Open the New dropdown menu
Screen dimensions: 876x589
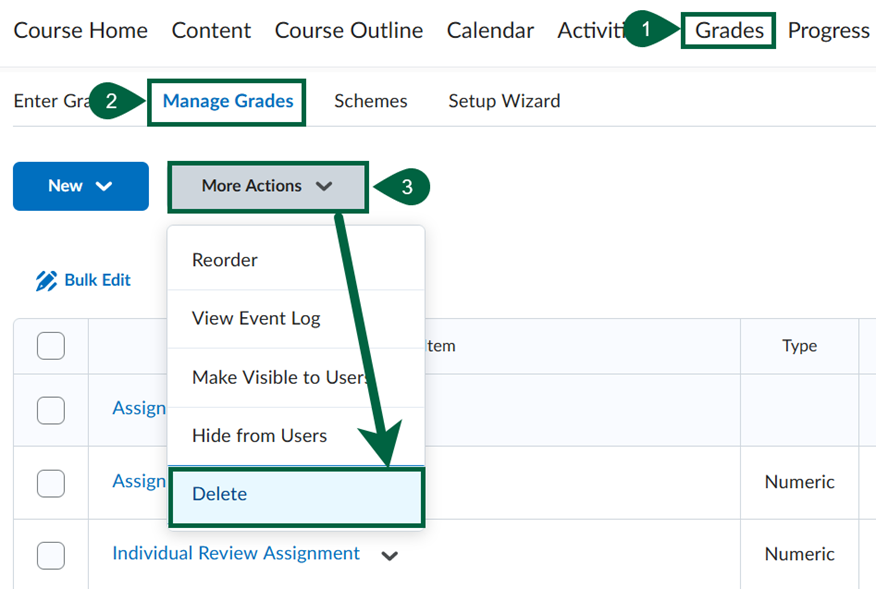(80, 185)
